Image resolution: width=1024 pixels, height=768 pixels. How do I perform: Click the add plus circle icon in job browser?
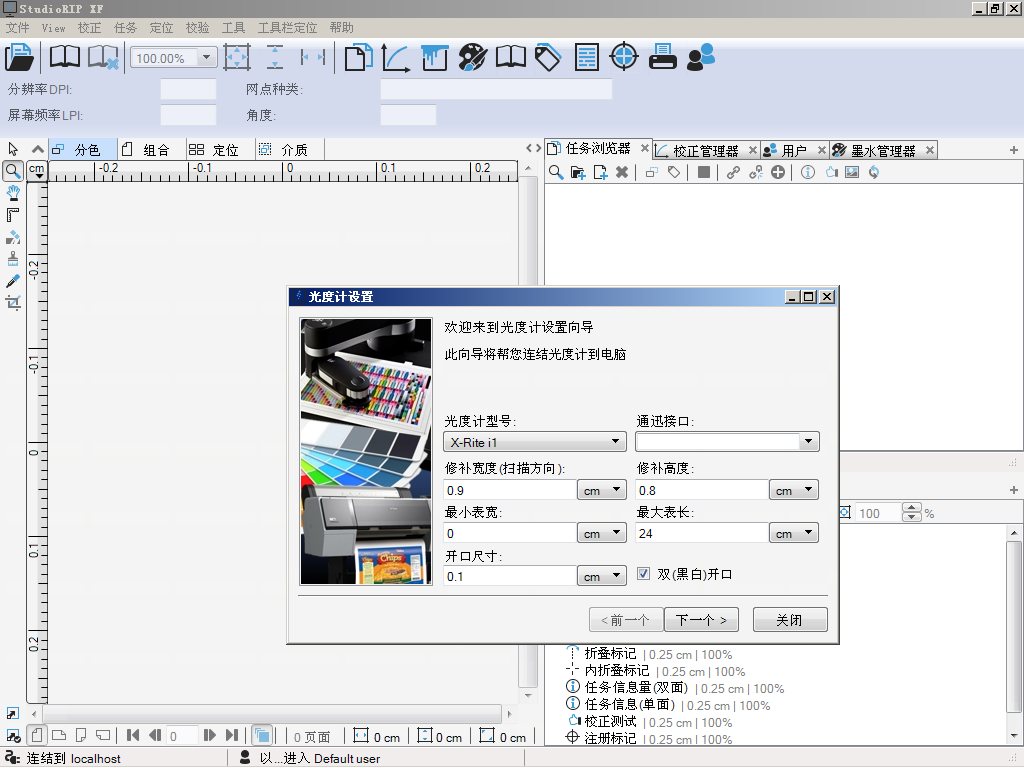coord(778,172)
